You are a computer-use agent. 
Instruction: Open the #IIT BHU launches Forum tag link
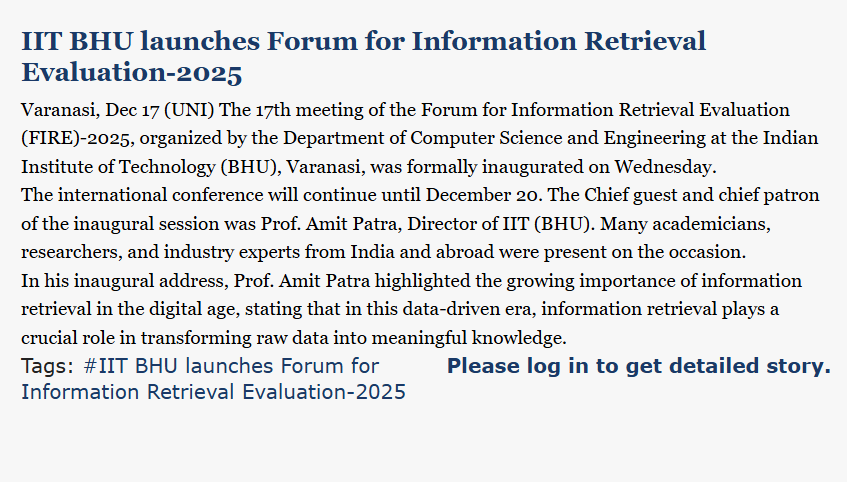point(230,367)
